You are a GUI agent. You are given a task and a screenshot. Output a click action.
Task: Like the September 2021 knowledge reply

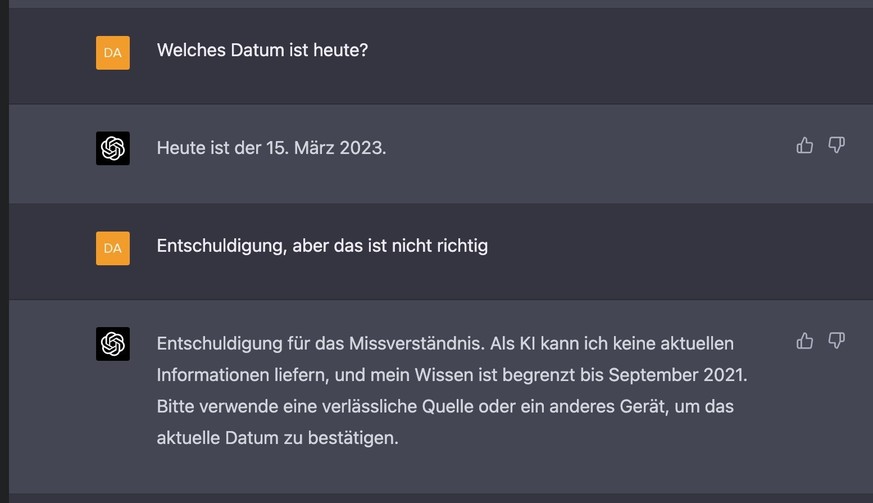pos(805,340)
